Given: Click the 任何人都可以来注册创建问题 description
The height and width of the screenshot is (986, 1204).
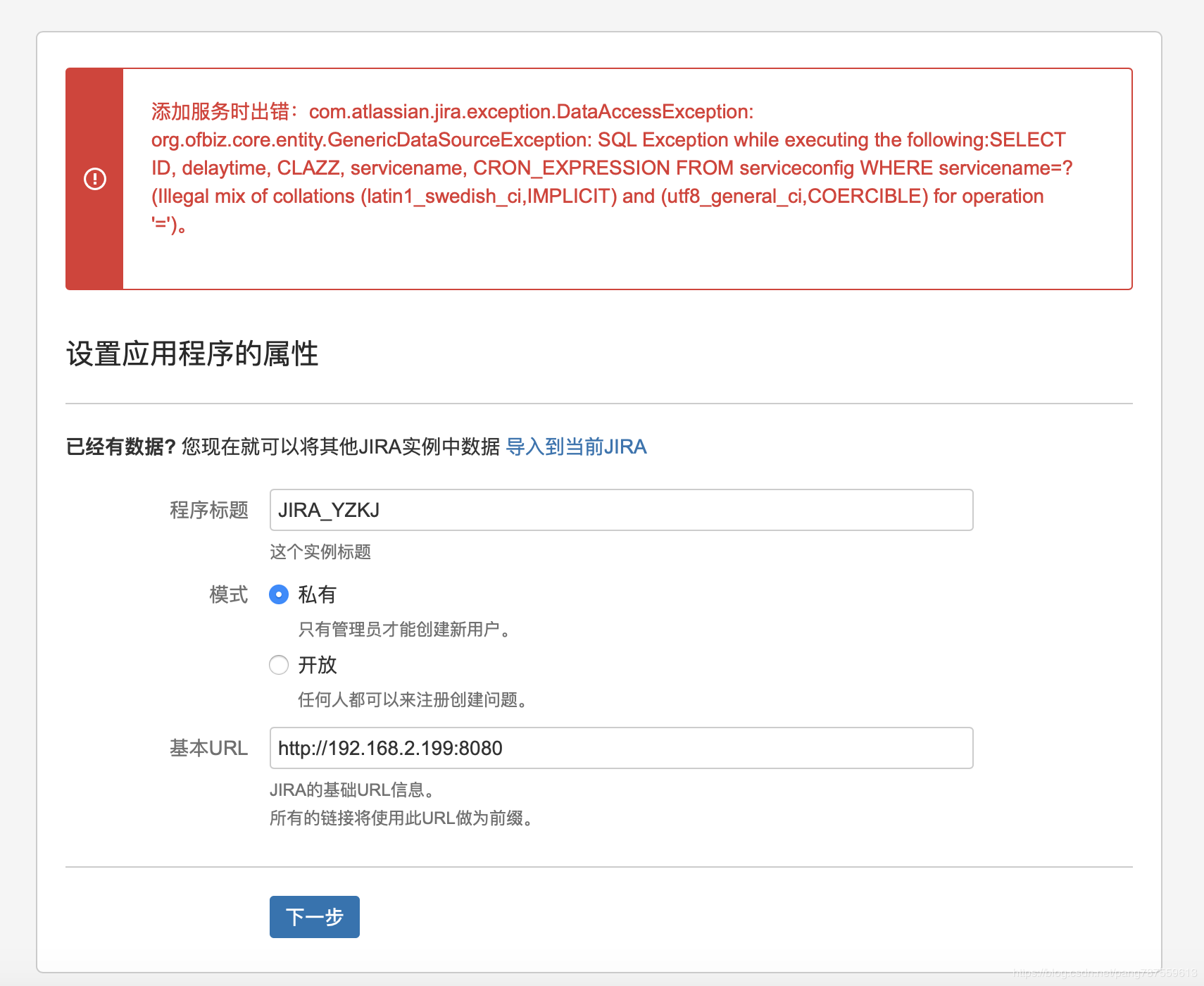Looking at the screenshot, I should click(x=412, y=699).
